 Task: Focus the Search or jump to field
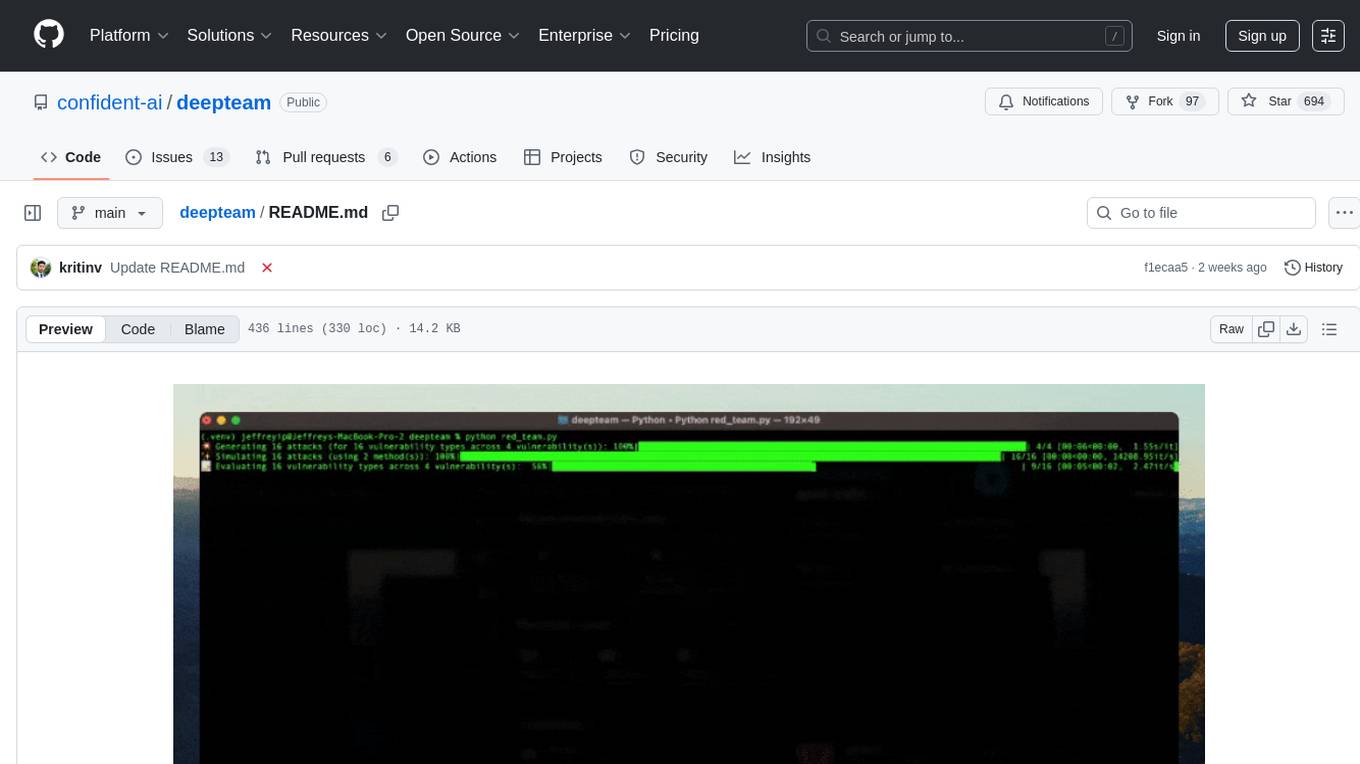(x=969, y=36)
